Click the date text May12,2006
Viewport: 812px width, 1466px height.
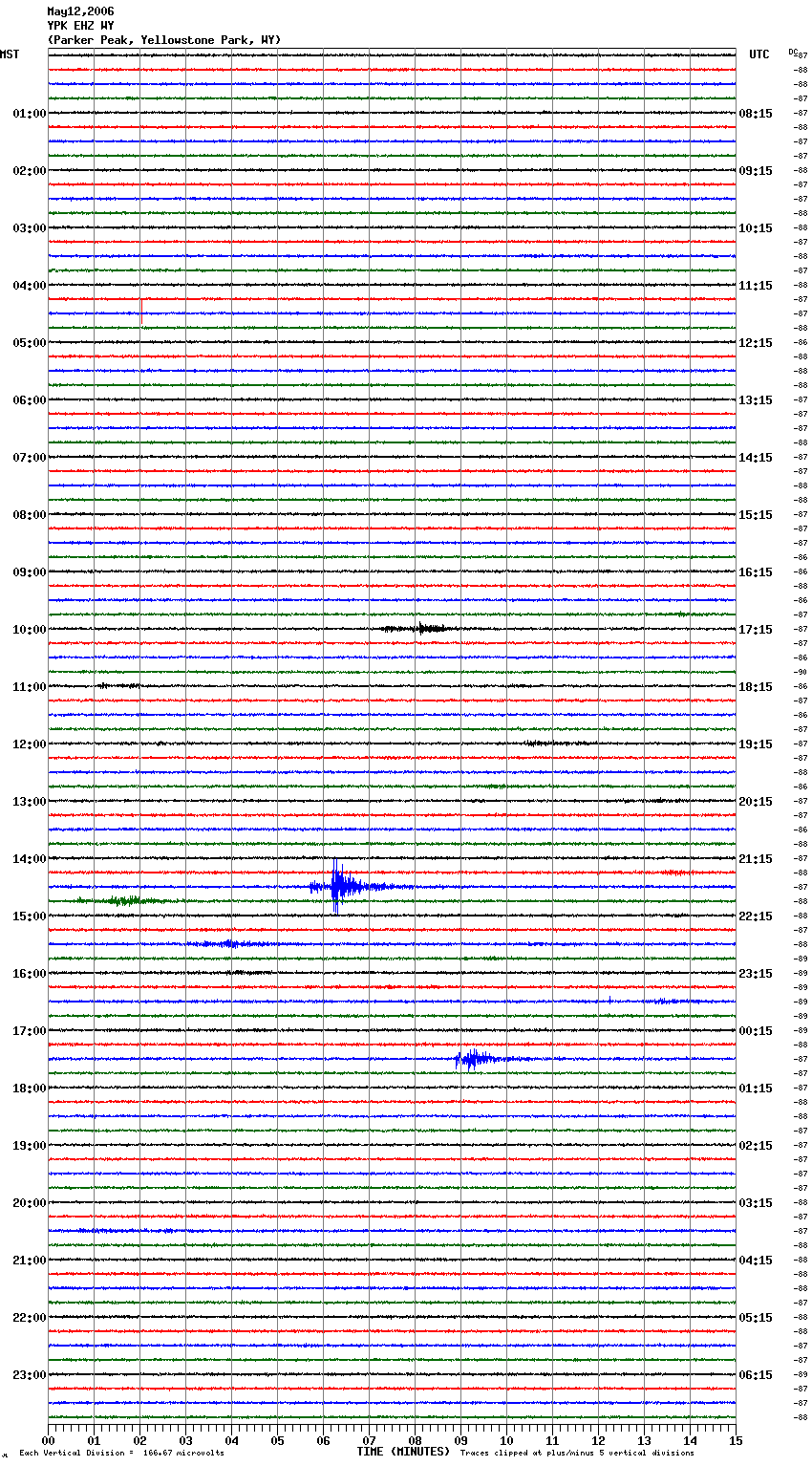click(80, 11)
